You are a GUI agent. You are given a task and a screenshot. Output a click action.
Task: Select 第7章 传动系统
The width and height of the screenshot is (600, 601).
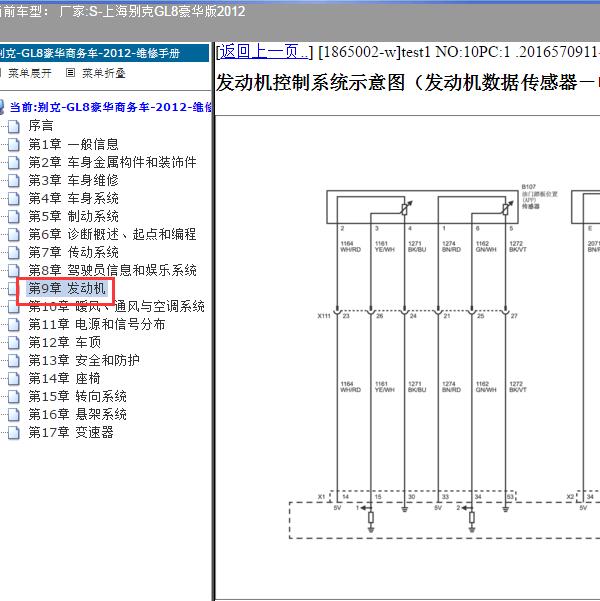tap(74, 252)
